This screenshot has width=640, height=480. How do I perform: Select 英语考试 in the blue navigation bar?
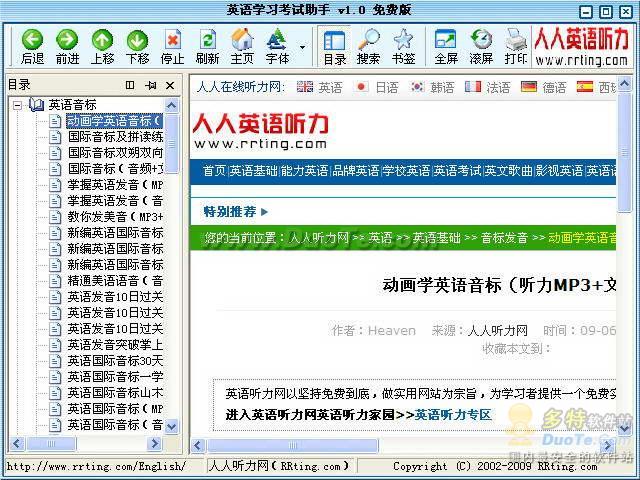tap(457, 171)
